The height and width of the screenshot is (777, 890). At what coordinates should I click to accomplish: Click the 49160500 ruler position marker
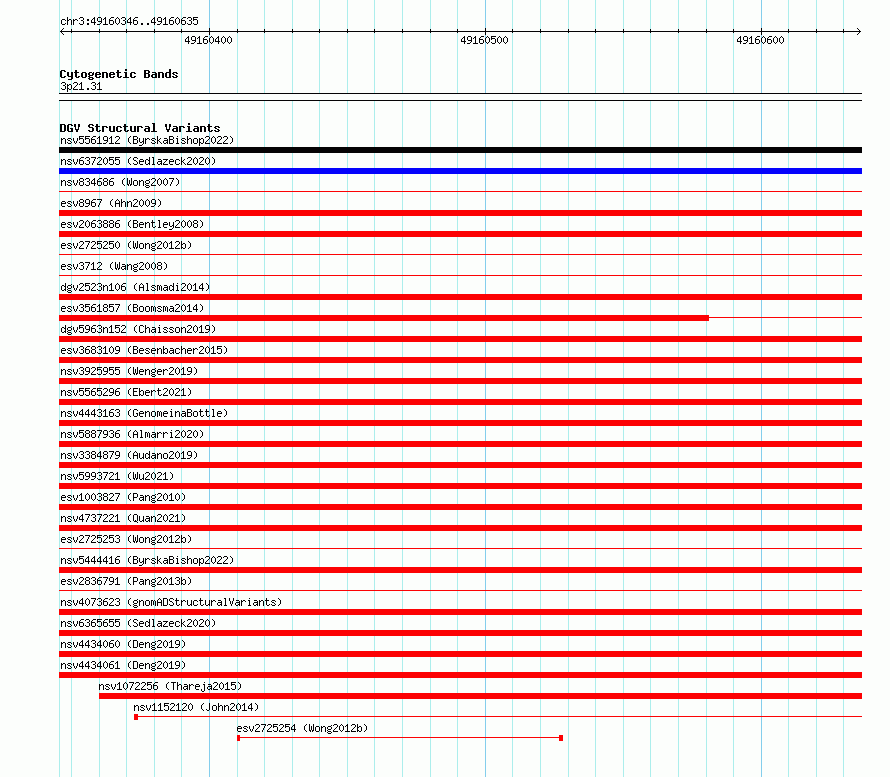click(x=484, y=40)
